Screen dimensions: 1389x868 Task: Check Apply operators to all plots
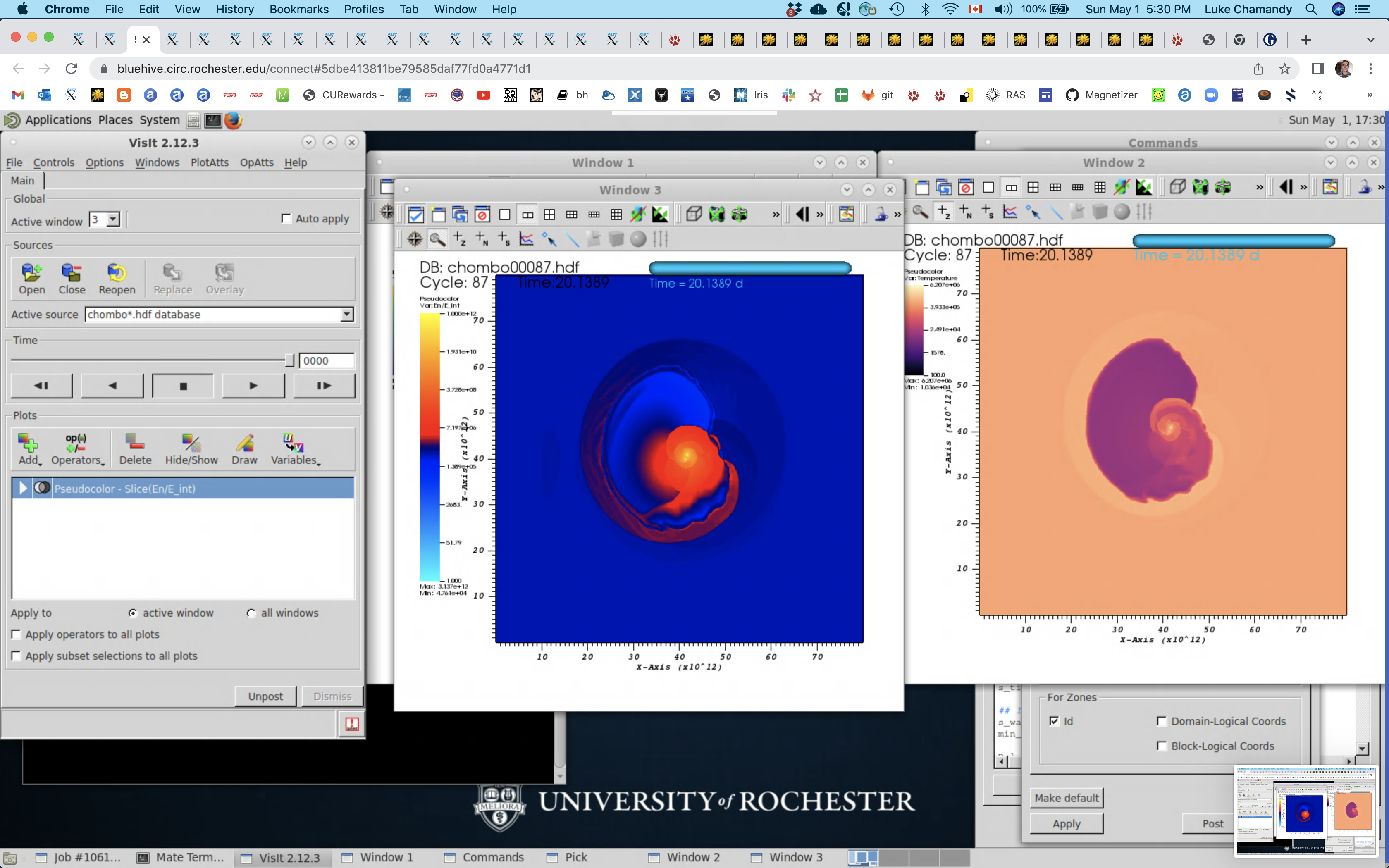pos(16,634)
